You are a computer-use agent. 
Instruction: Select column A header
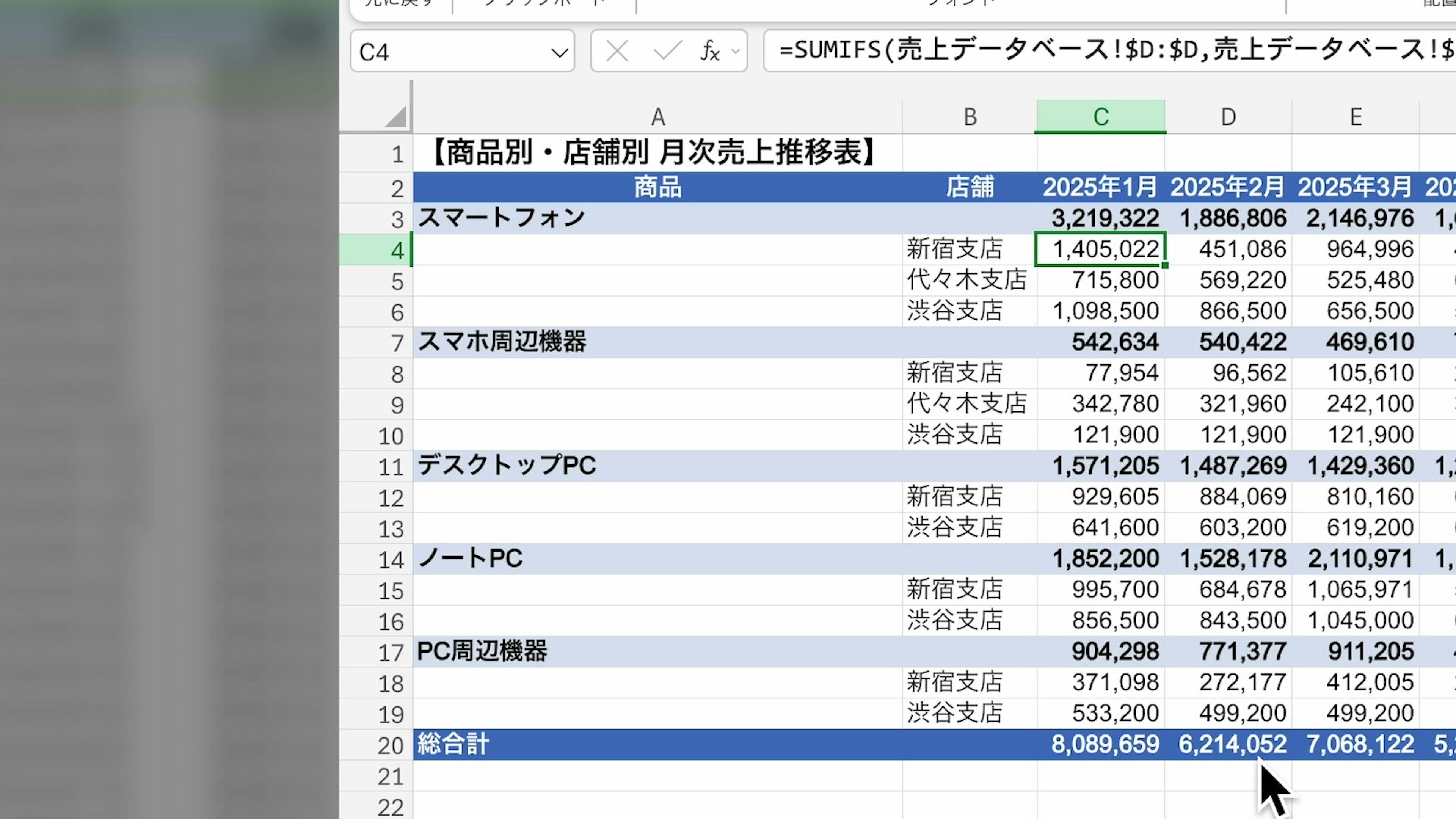click(657, 117)
